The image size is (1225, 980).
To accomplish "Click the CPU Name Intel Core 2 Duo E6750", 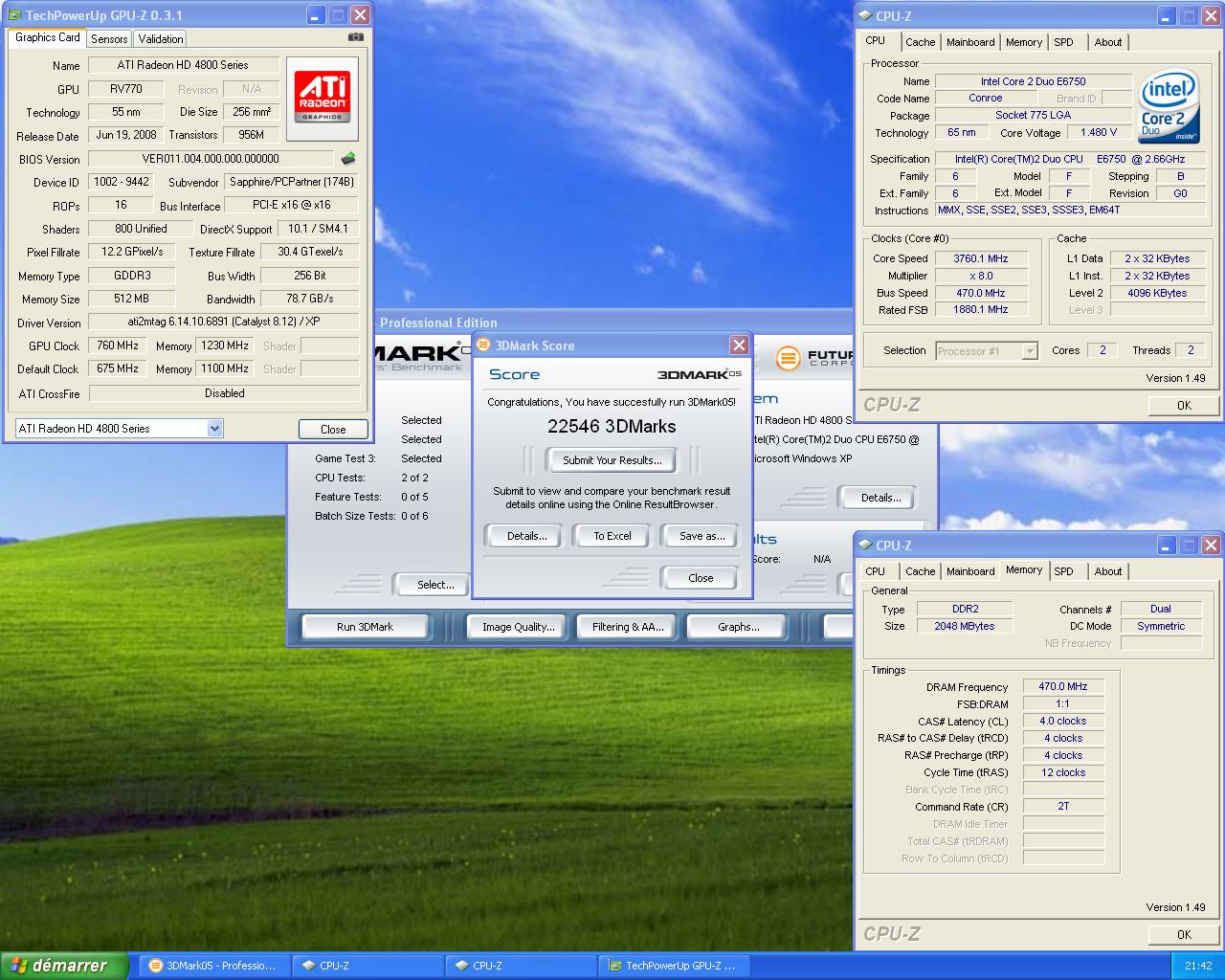I will (1033, 81).
